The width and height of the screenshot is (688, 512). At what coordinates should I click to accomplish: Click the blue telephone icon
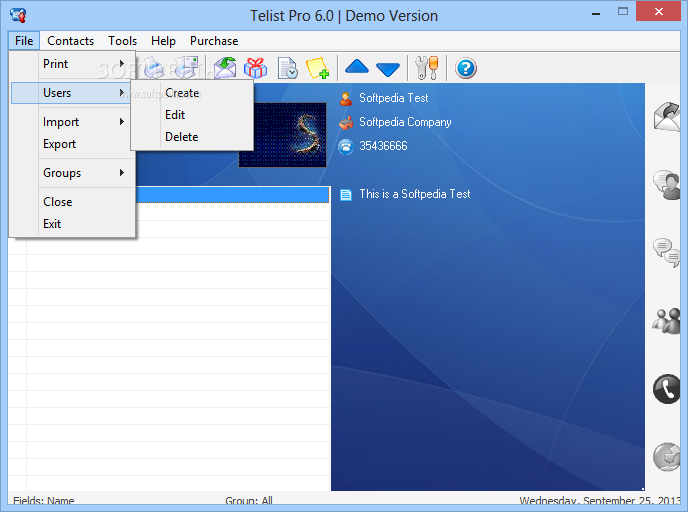coord(346,147)
